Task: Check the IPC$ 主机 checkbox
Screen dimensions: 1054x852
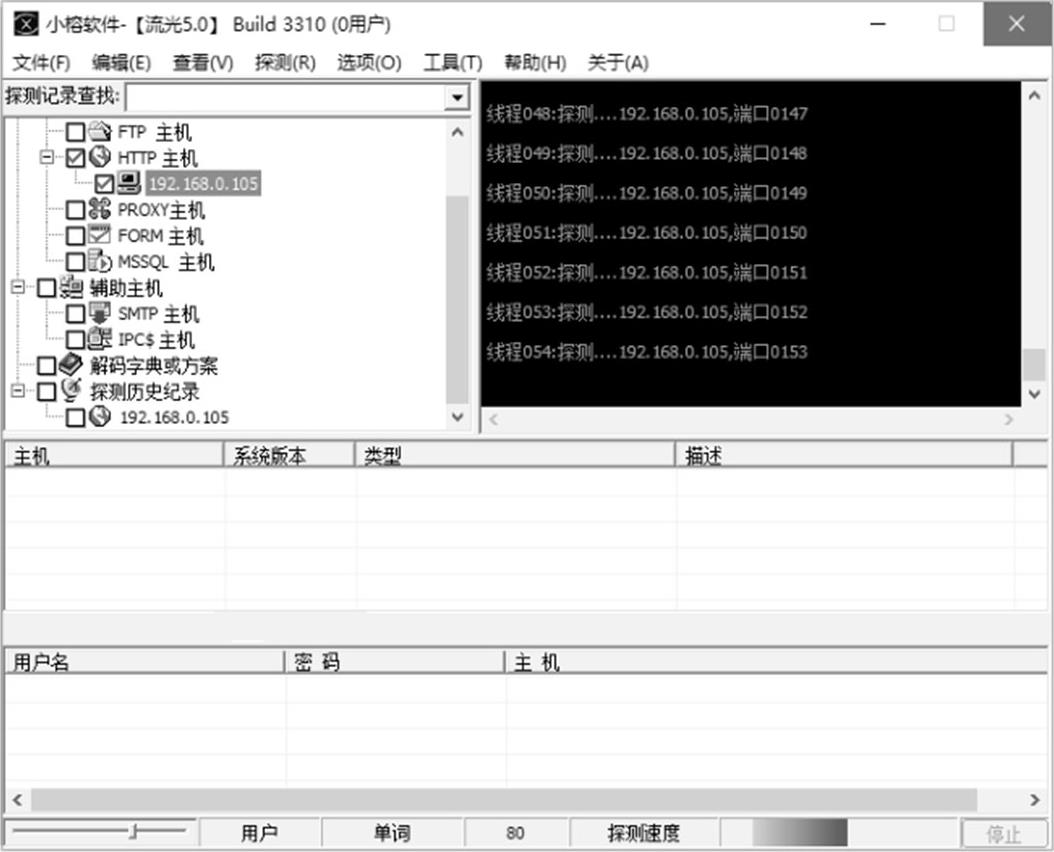Action: (75, 340)
